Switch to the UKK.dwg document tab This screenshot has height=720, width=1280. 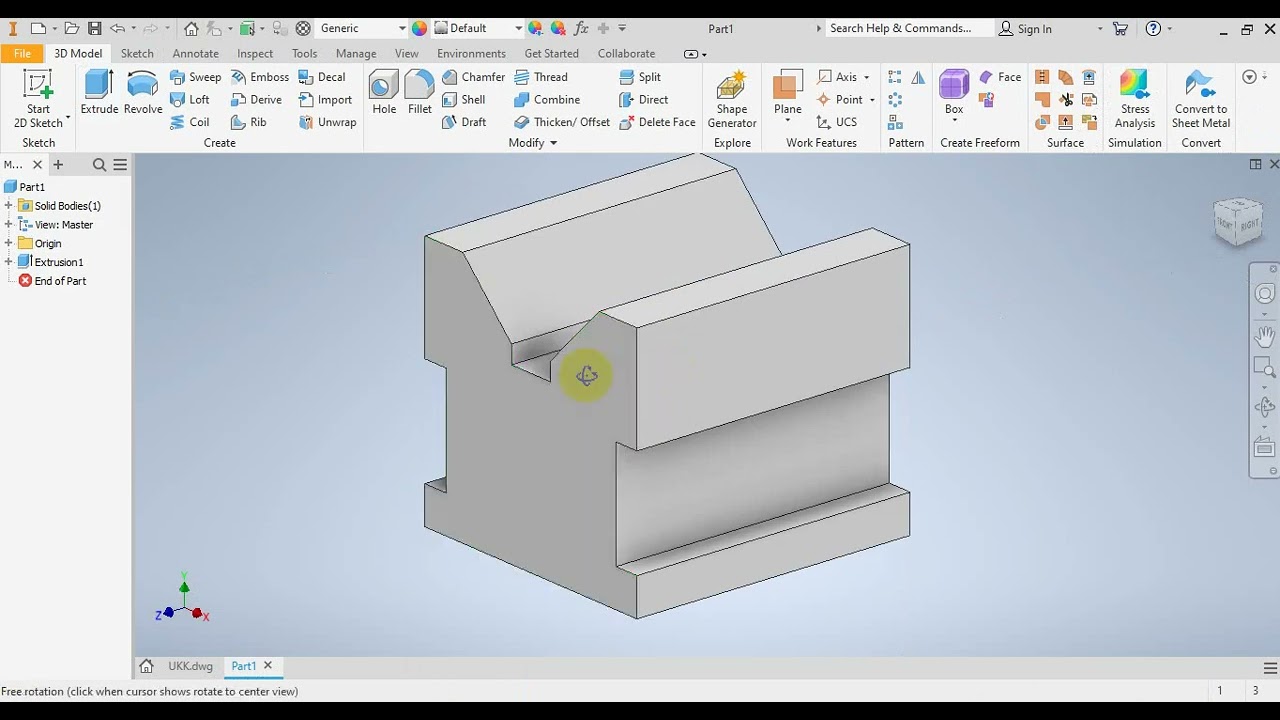[x=190, y=666]
